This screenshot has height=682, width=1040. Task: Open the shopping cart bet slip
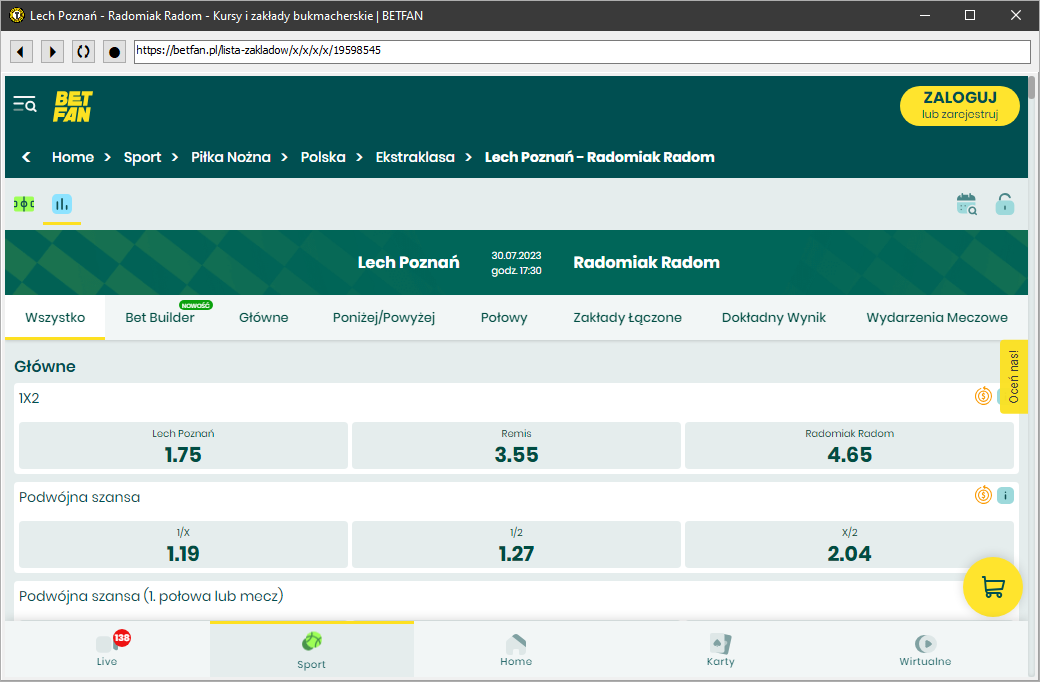992,587
